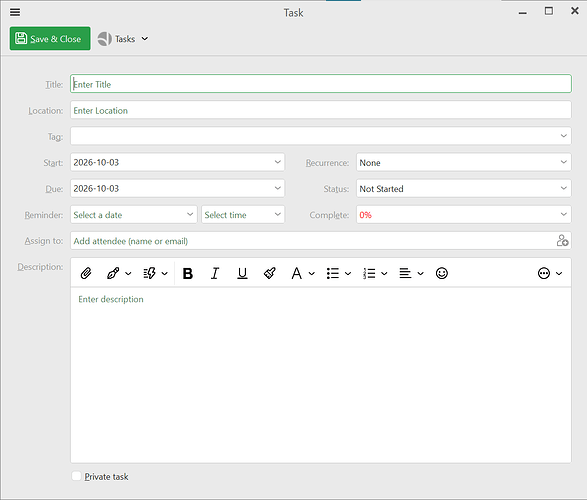Click into the Title field

(x=320, y=84)
